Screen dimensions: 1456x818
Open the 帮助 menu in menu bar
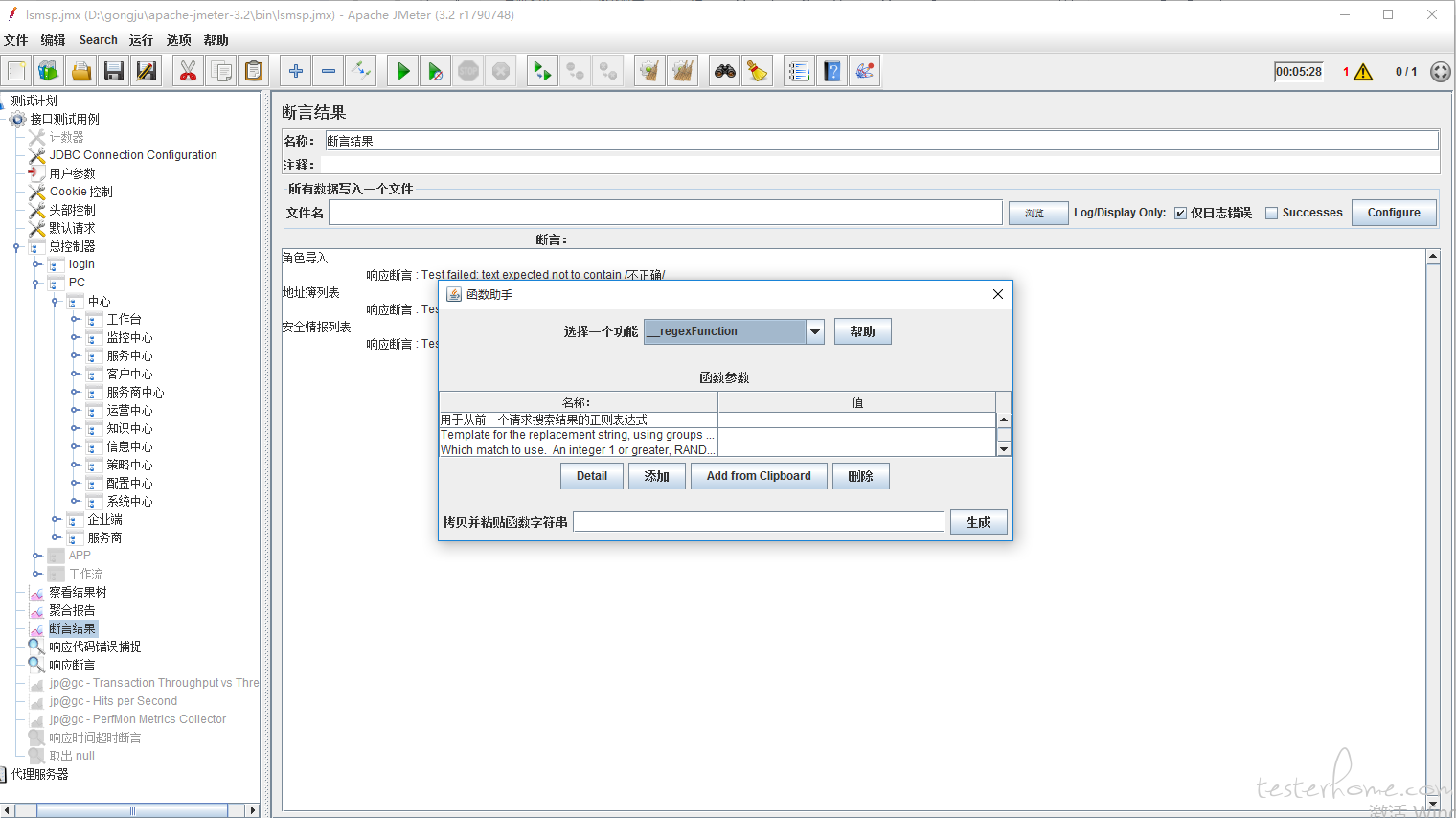(x=216, y=40)
